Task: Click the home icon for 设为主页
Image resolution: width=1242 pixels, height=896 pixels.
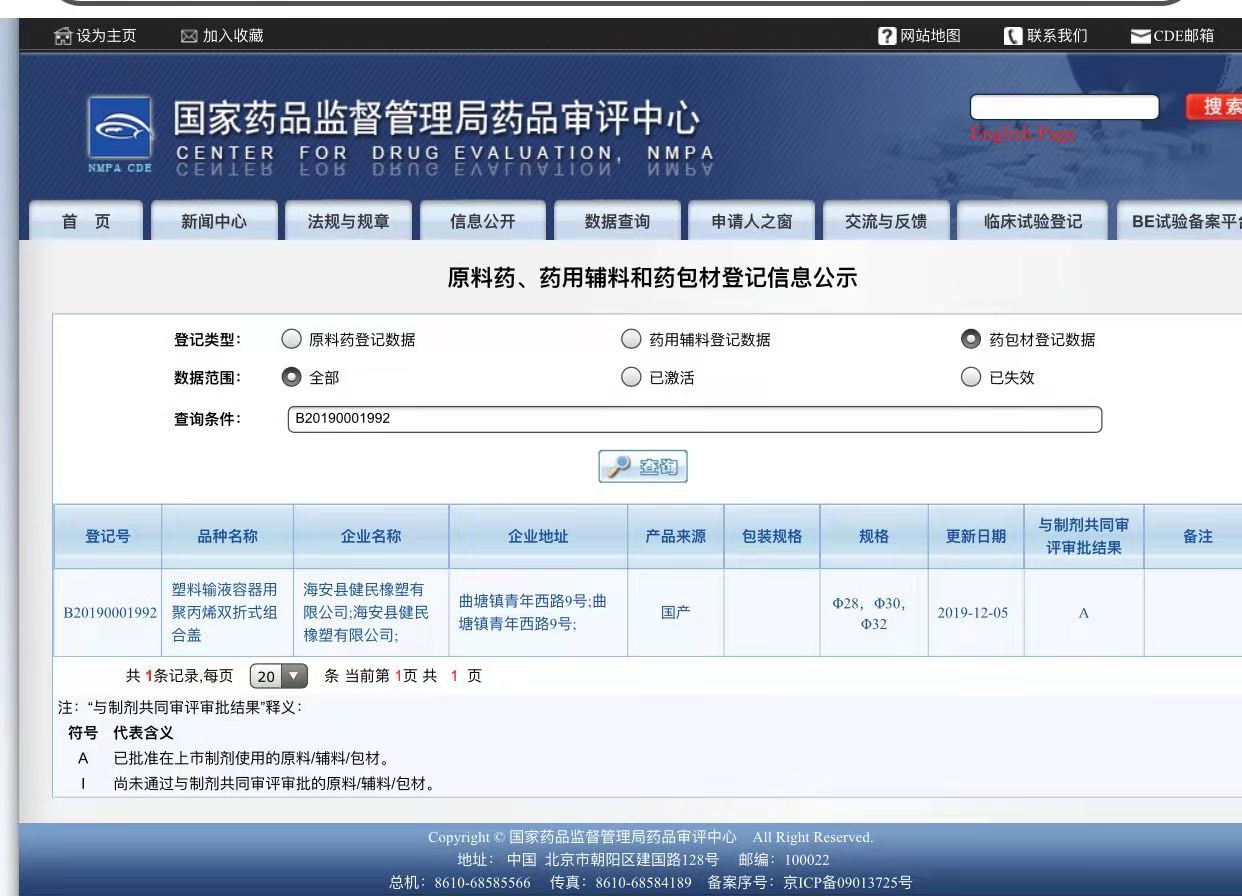Action: click(x=62, y=37)
